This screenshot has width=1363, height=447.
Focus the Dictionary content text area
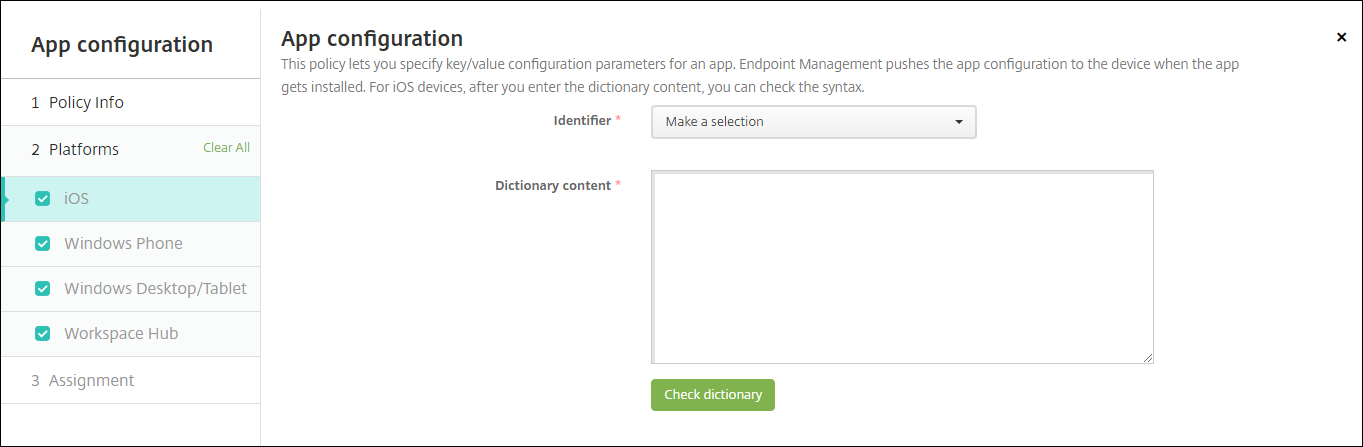coord(902,267)
